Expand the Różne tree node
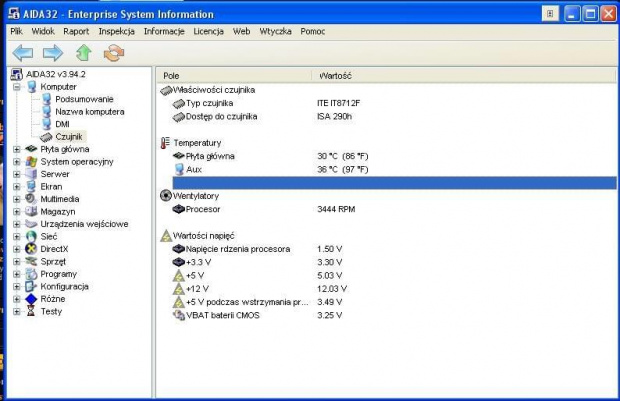 pyautogui.click(x=17, y=299)
